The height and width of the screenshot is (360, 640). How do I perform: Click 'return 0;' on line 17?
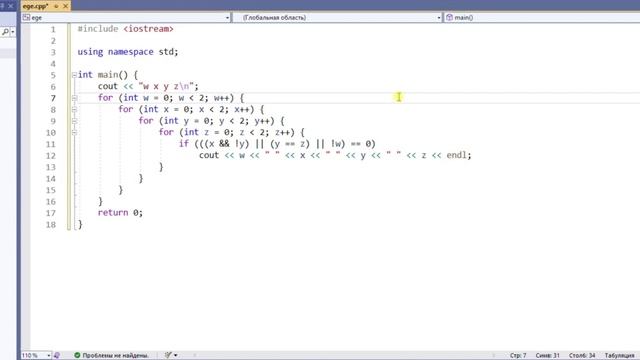point(120,213)
